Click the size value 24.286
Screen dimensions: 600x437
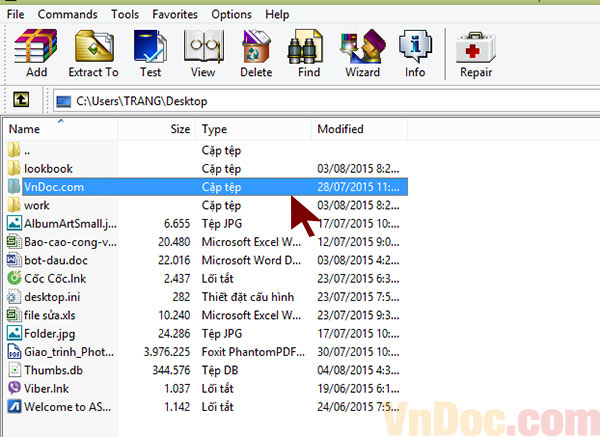[x=174, y=334]
